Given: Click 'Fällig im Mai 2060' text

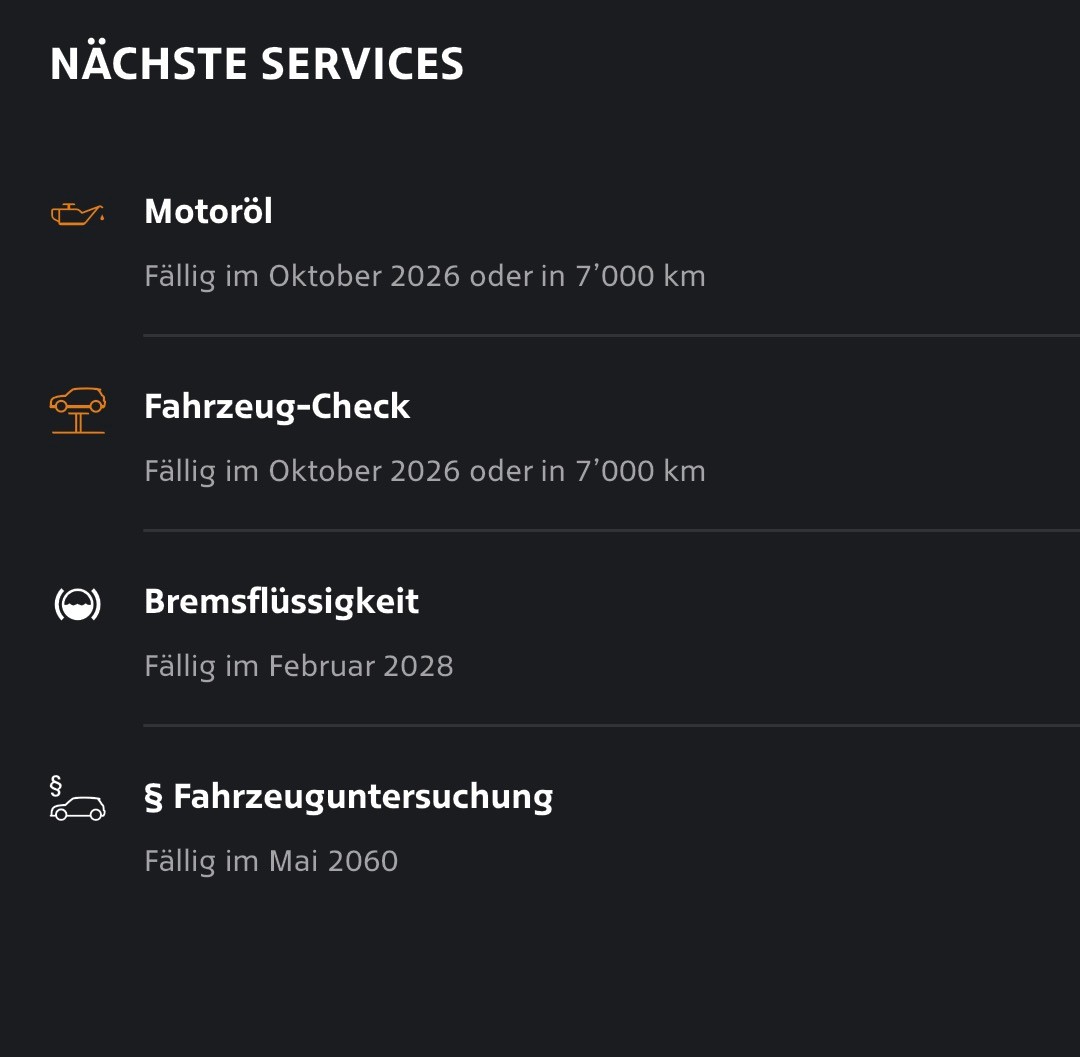Looking at the screenshot, I should point(271,861).
